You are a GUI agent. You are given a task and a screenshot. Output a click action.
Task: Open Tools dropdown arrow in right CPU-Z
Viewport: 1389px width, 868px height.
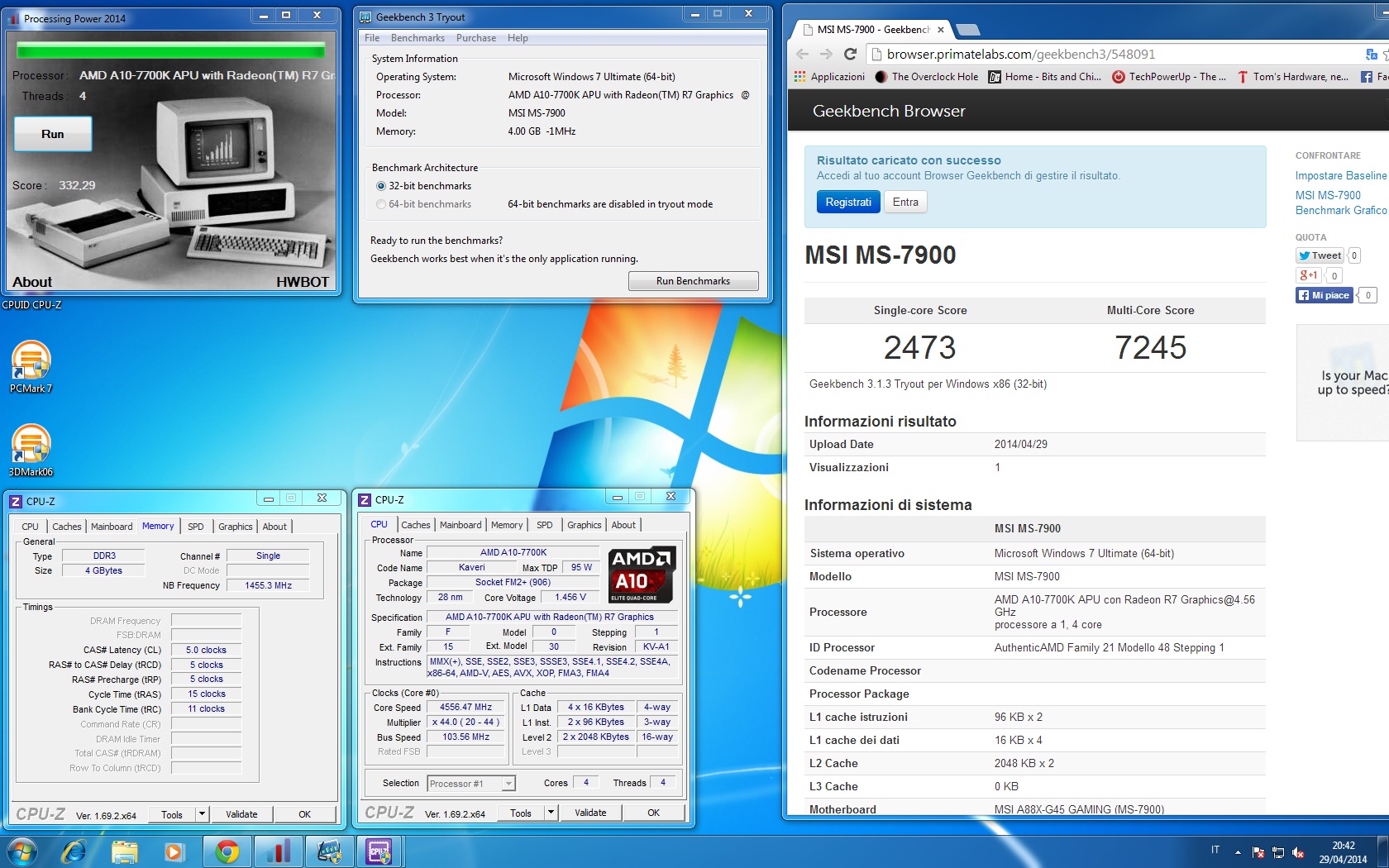pyautogui.click(x=551, y=813)
